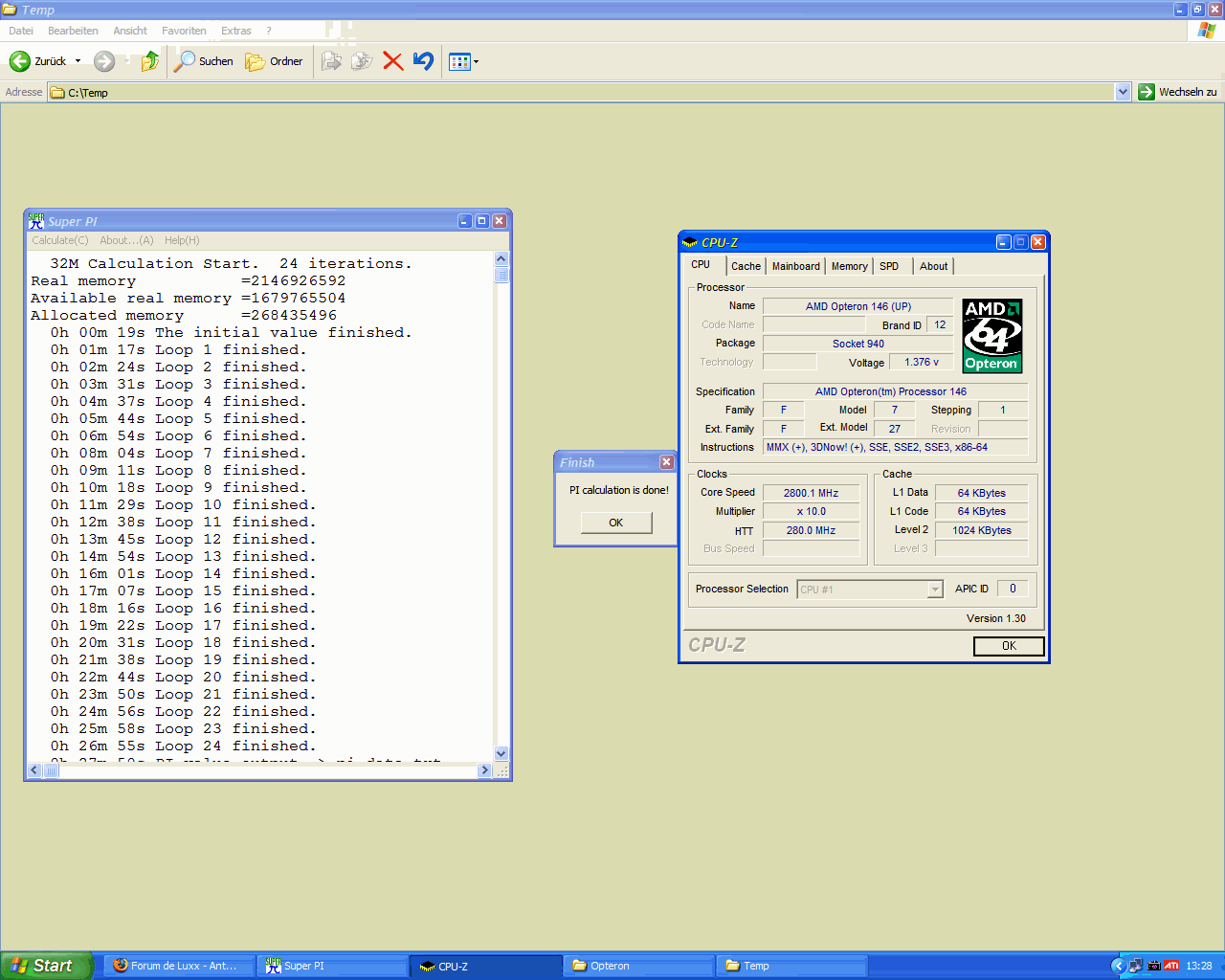The width and height of the screenshot is (1225, 980).
Task: Click the move-to-folder toolbar icon
Action: click(331, 61)
